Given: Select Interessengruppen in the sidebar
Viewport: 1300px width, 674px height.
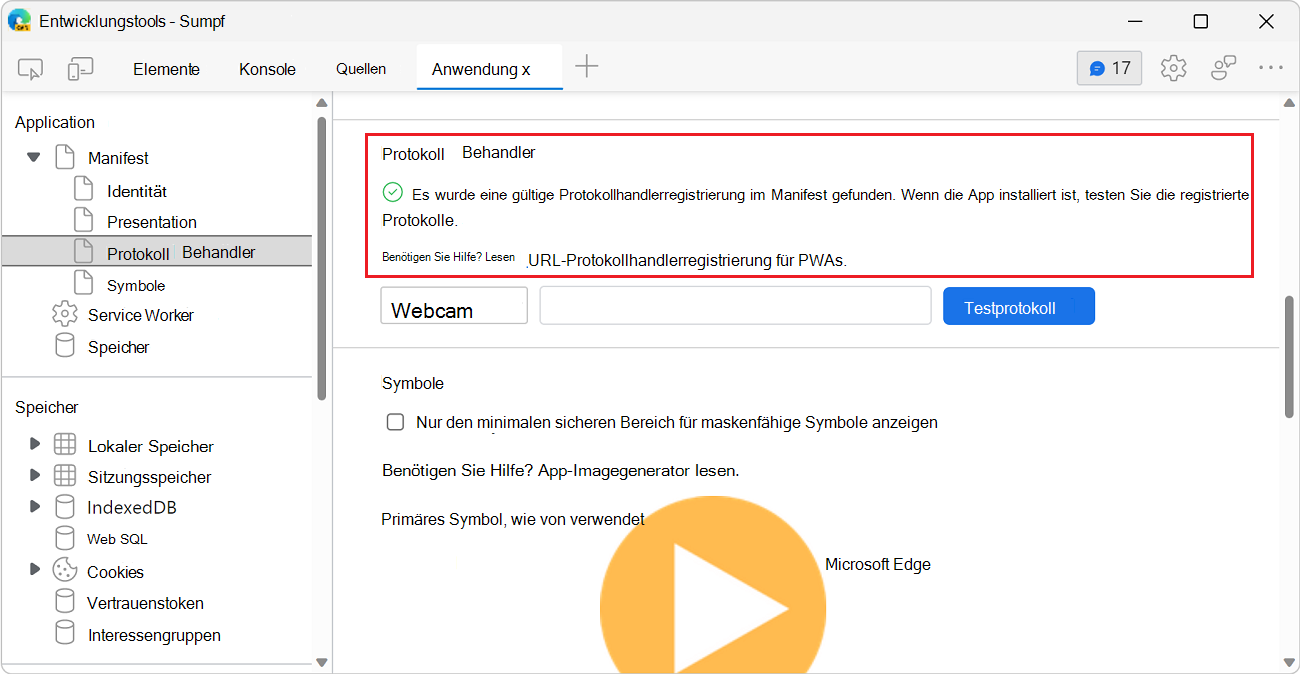Looking at the screenshot, I should click(154, 635).
